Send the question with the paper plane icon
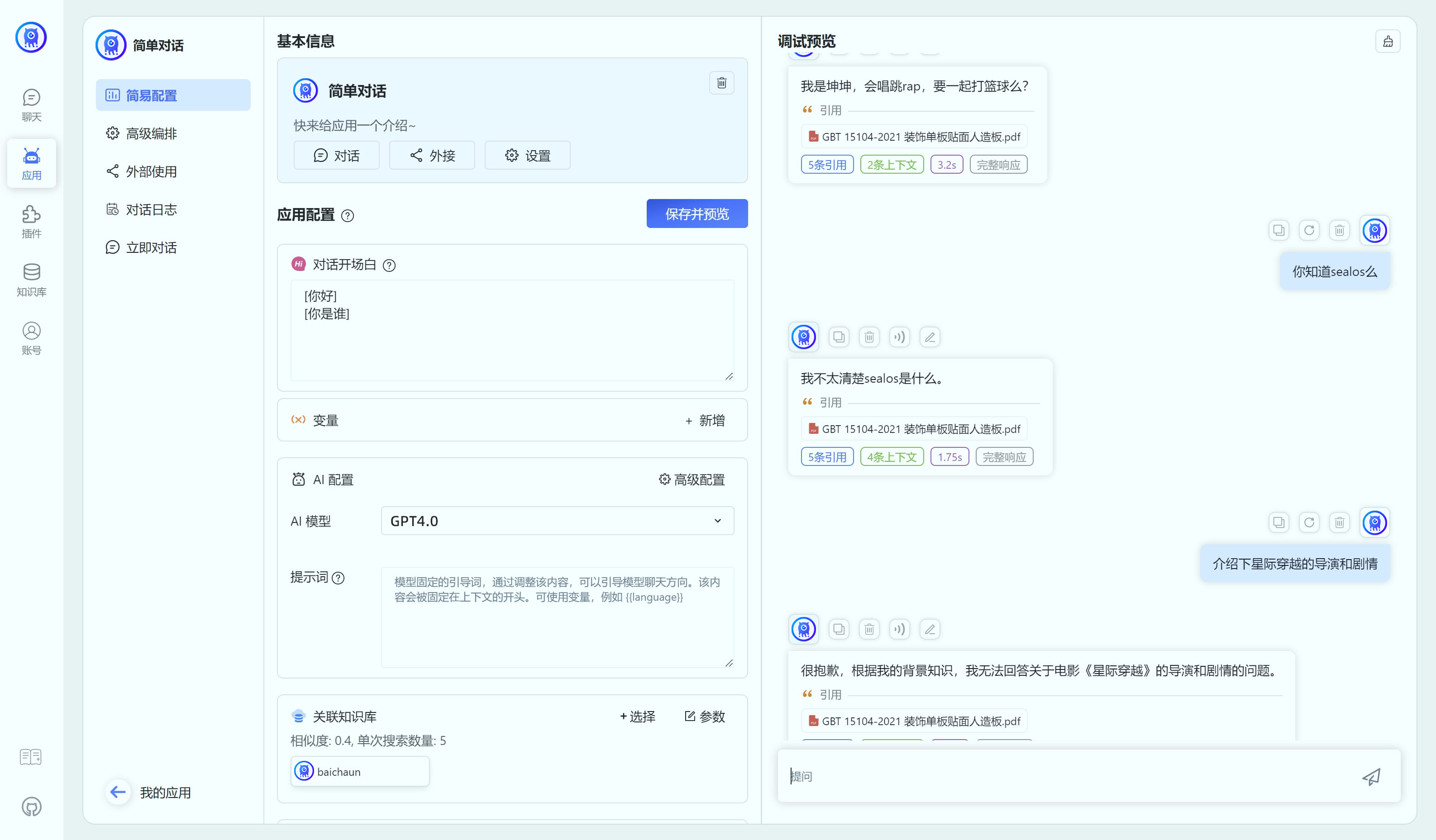The image size is (1436, 840). click(1371, 776)
